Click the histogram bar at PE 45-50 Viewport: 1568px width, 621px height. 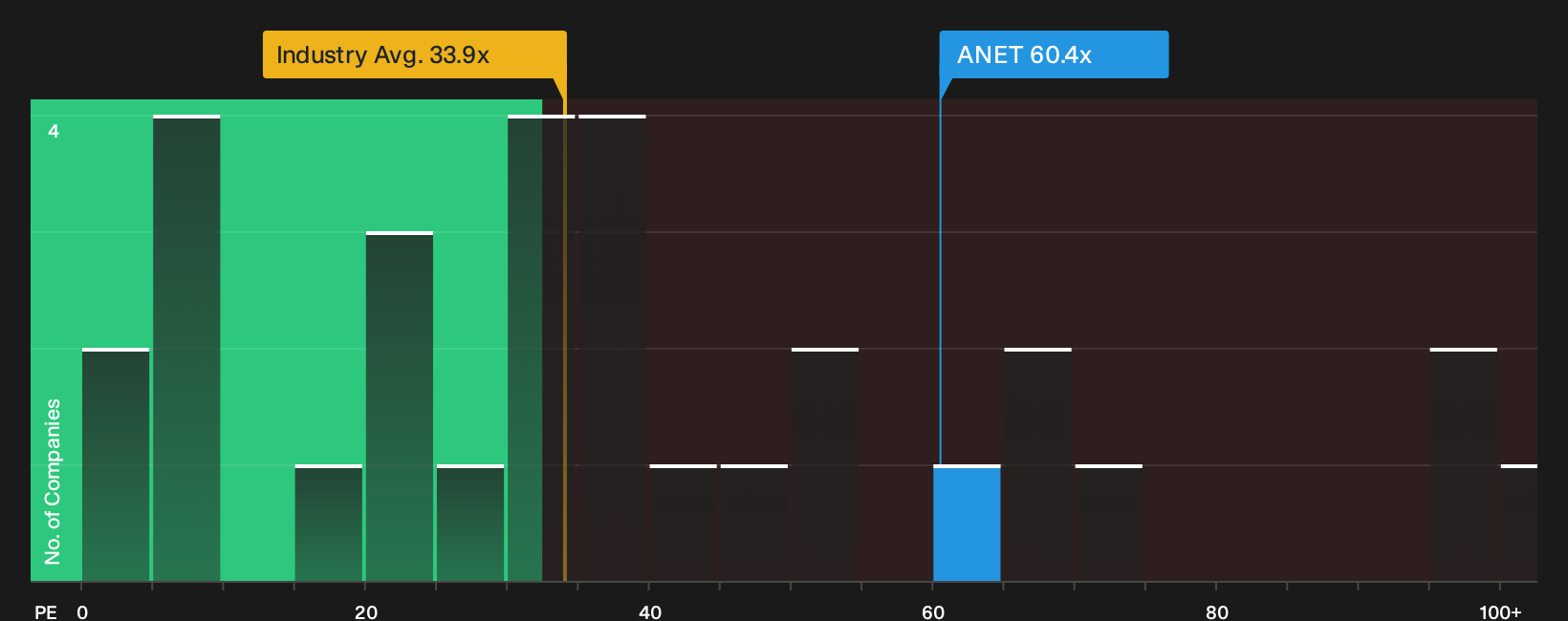click(754, 524)
